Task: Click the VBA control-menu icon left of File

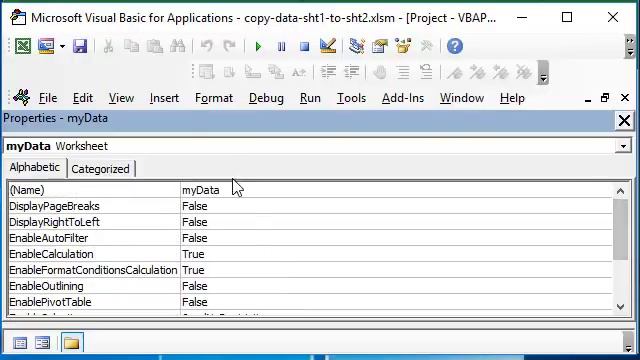Action: (x=21, y=98)
